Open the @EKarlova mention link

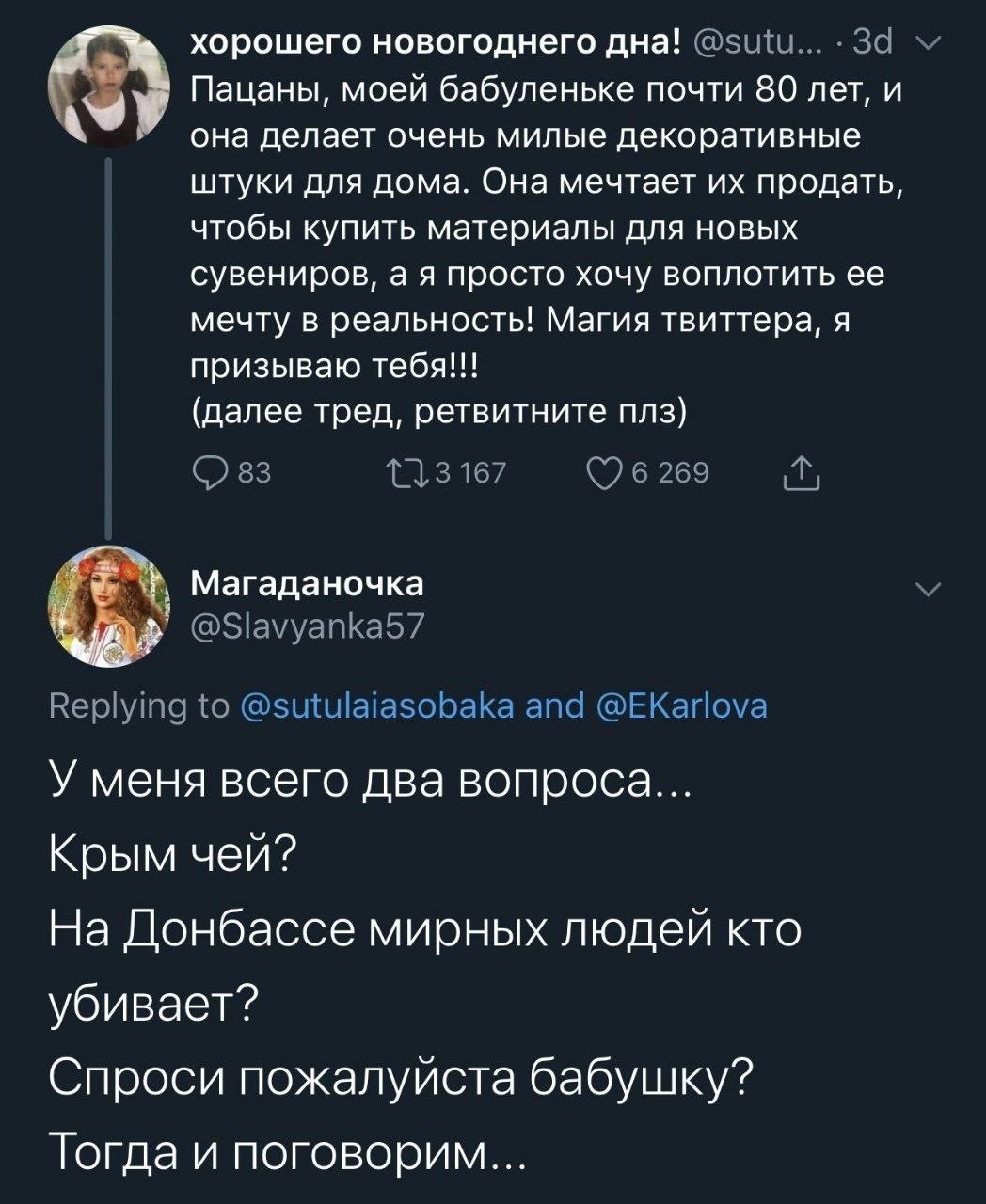point(681,705)
